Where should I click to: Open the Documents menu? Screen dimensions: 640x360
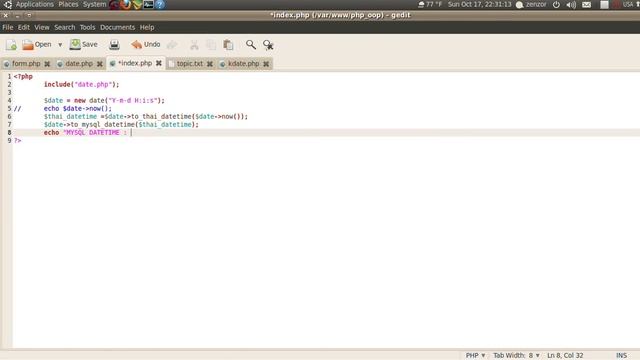click(x=118, y=27)
